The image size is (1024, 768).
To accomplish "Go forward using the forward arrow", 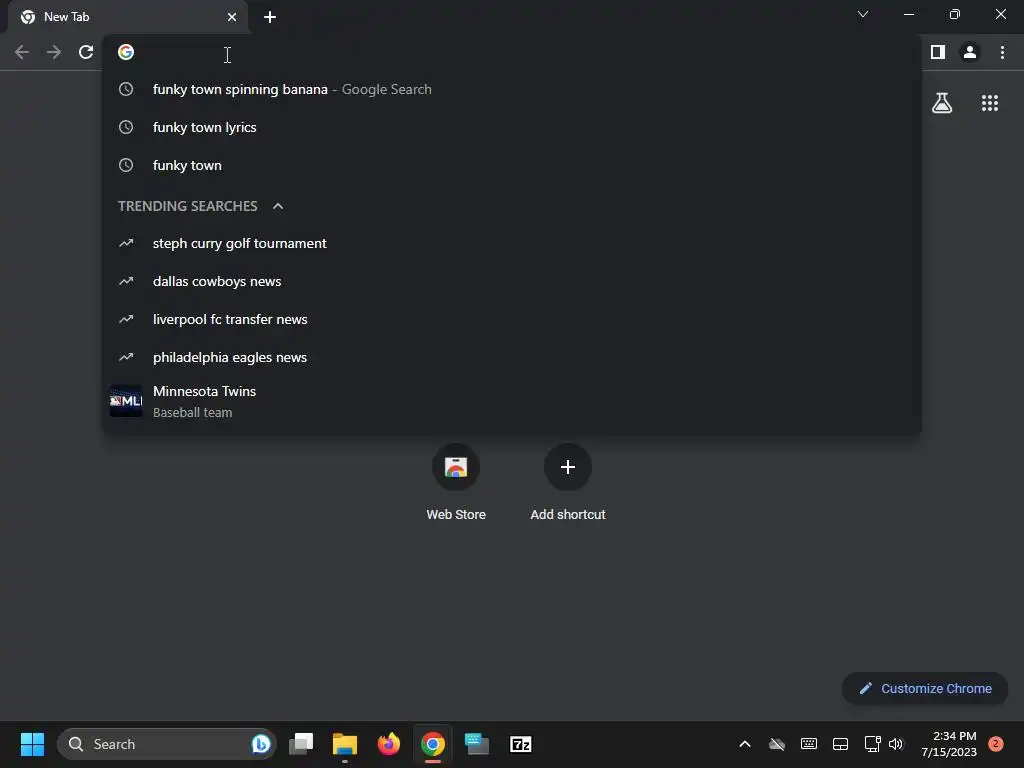I will pyautogui.click(x=54, y=52).
